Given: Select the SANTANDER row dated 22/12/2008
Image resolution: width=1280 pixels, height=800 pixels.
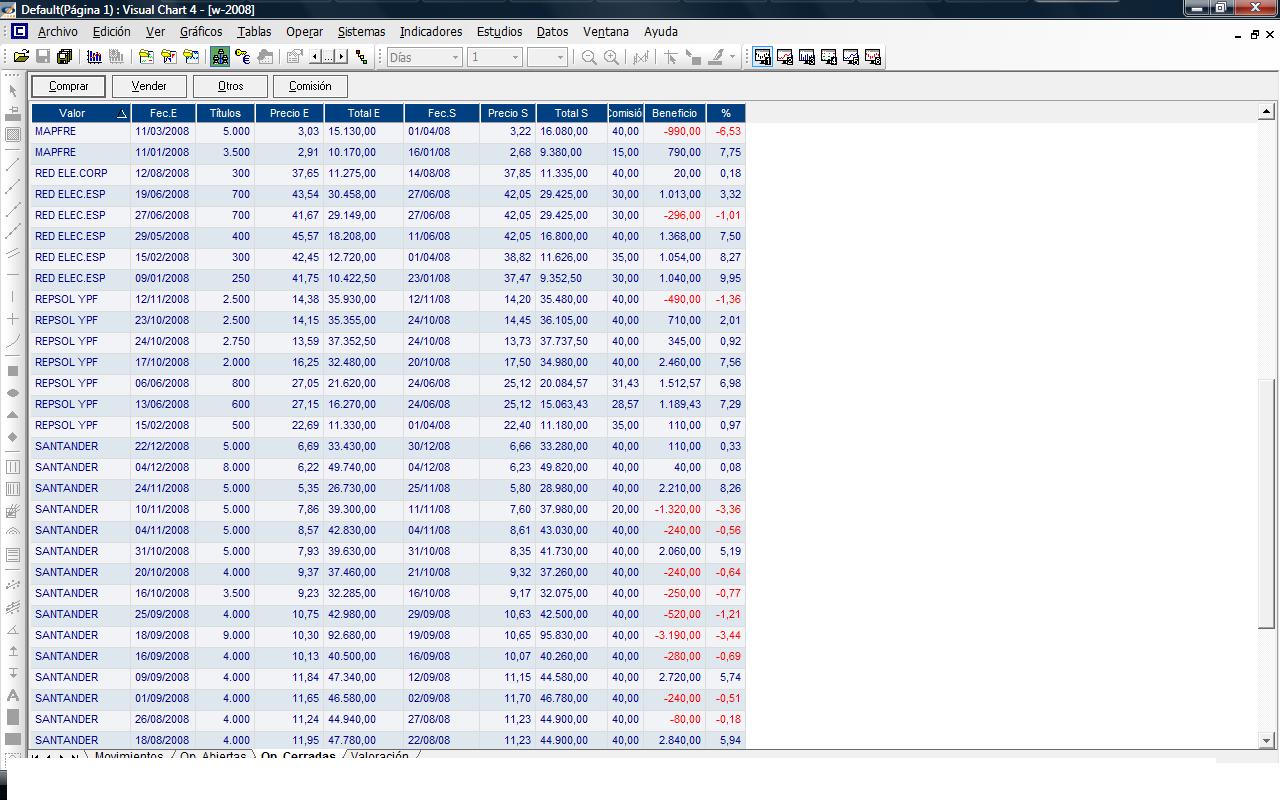Looking at the screenshot, I should 388,446.
